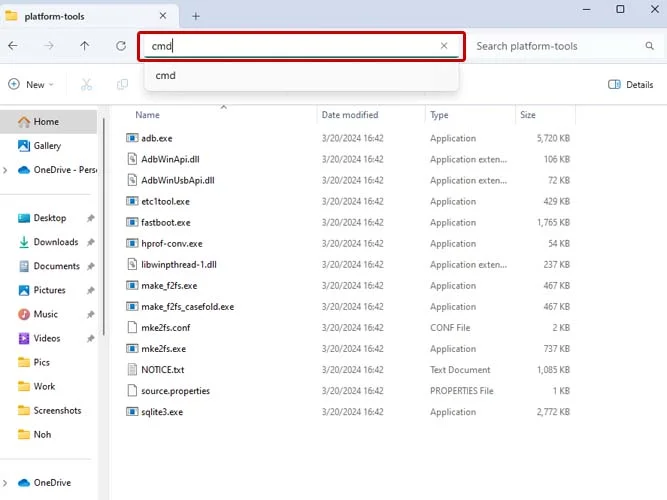The image size is (667, 500).
Task: Select the NOTICE.txt document icon
Action: [132, 369]
